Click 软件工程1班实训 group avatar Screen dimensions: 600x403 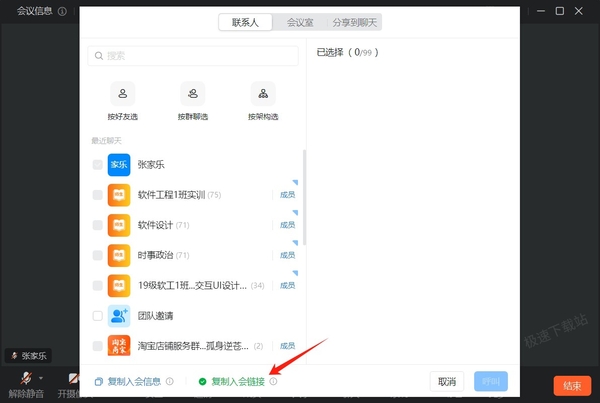coord(119,195)
